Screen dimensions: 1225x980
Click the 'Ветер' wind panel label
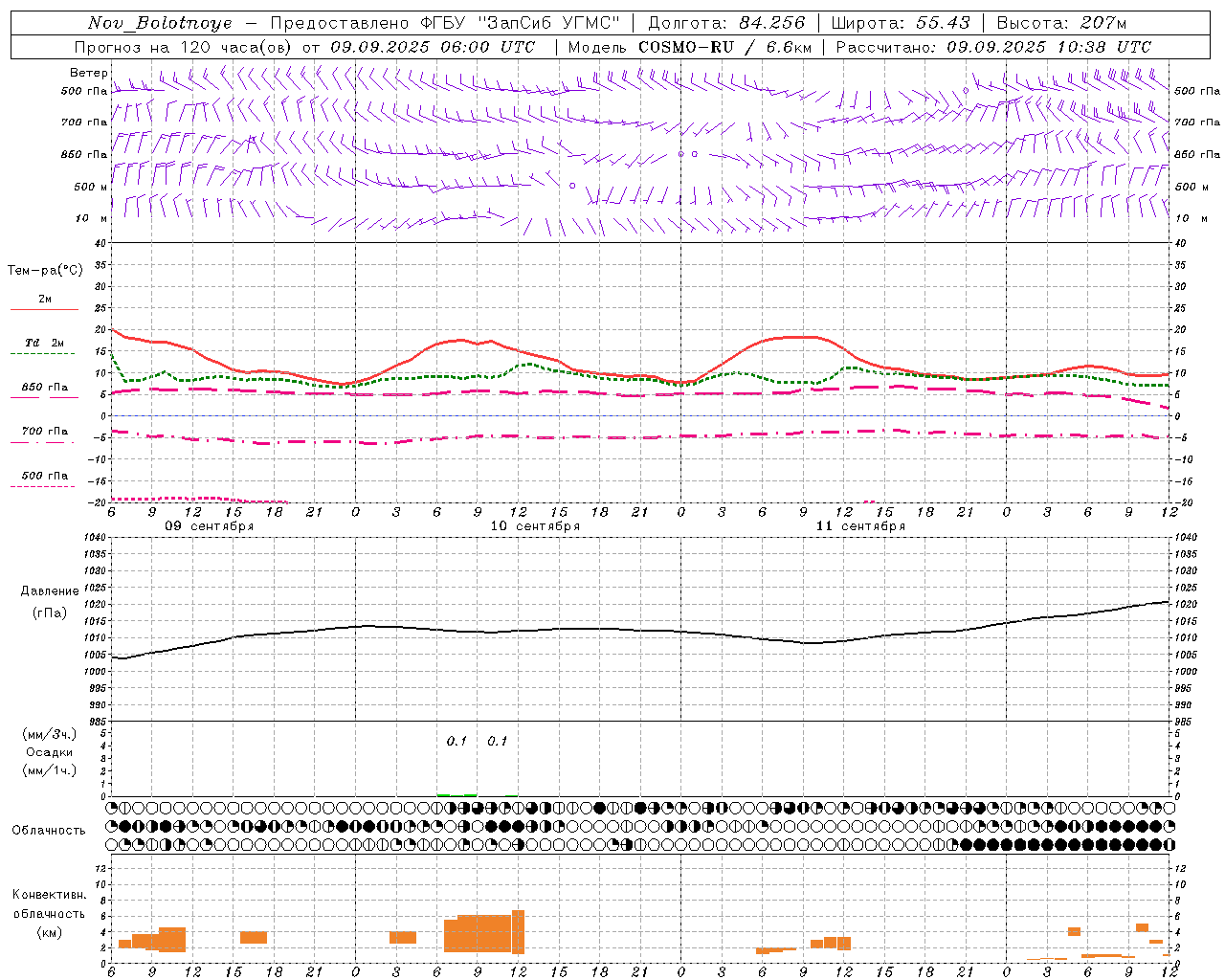89,73
